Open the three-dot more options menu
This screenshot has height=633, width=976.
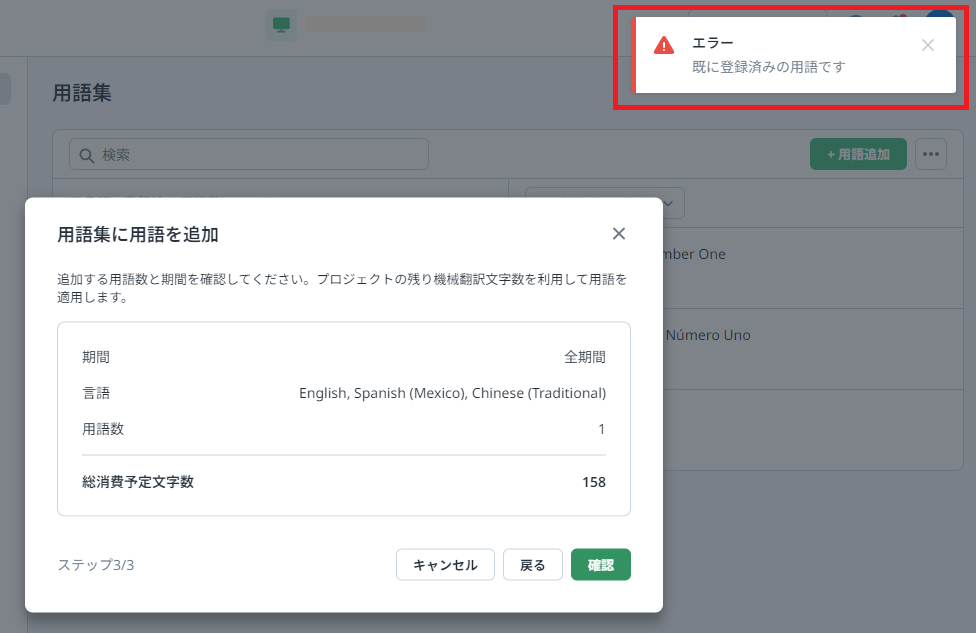(x=931, y=154)
